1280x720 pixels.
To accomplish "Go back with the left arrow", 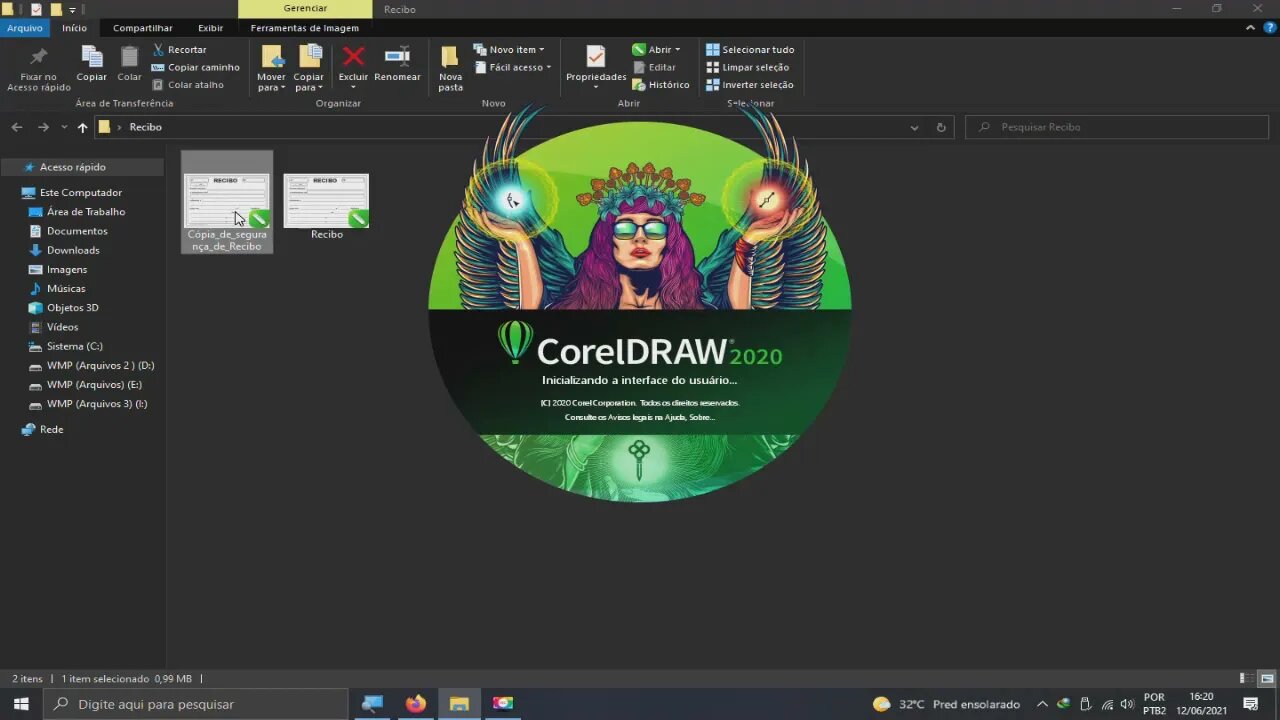I will coord(17,127).
